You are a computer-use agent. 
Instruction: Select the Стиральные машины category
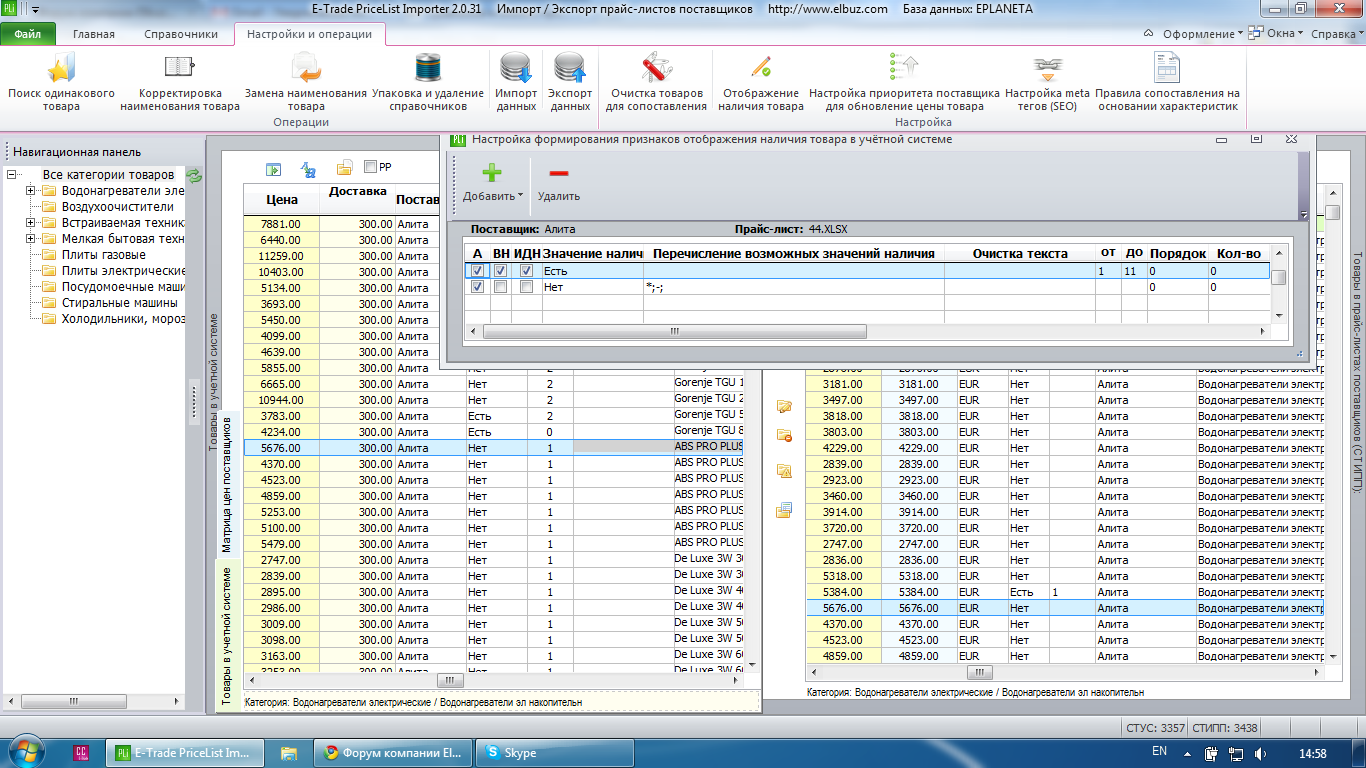[x=119, y=303]
